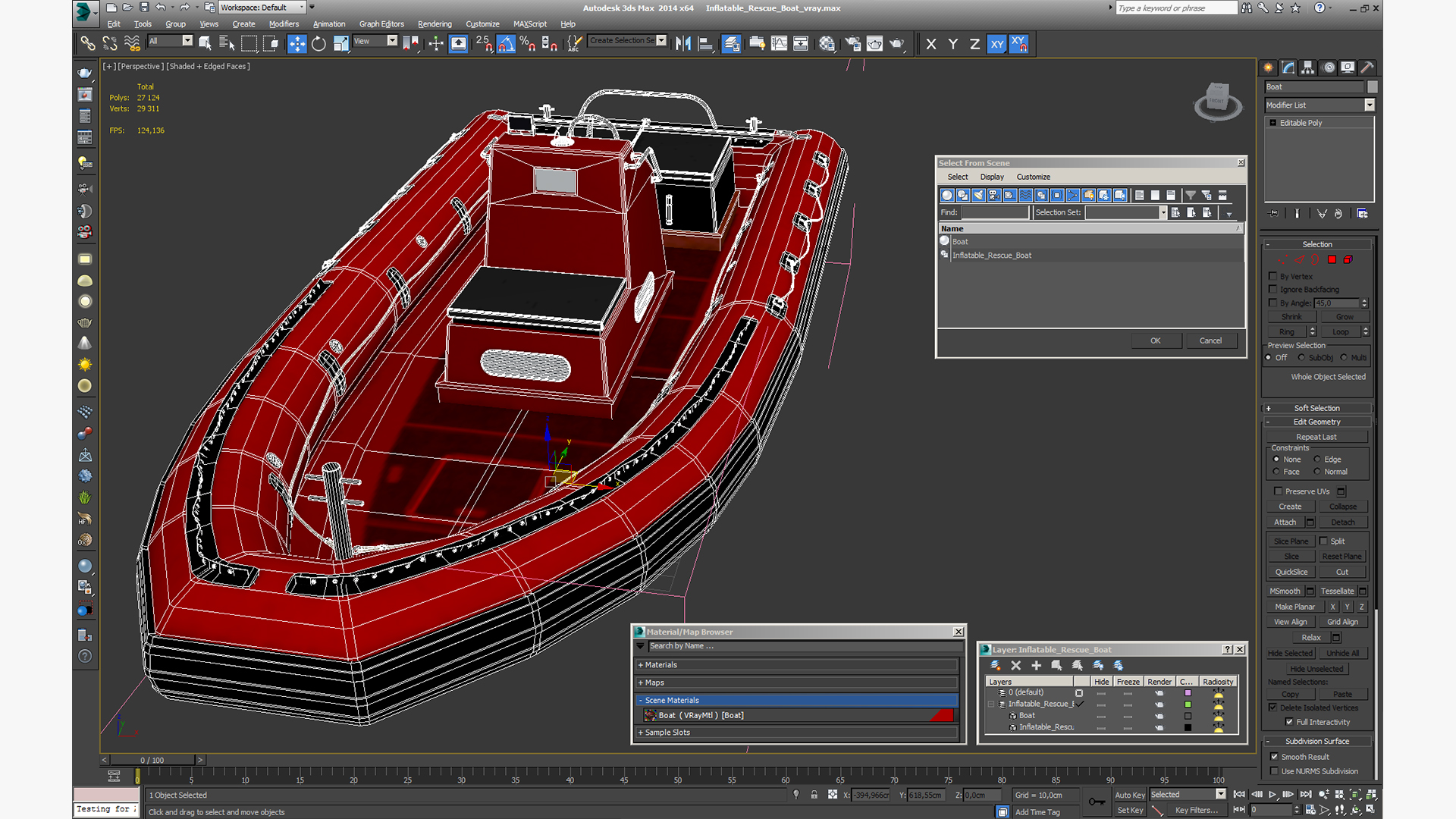Image resolution: width=1456 pixels, height=819 pixels.
Task: Click the Find field in Select From Scene
Action: click(x=995, y=213)
